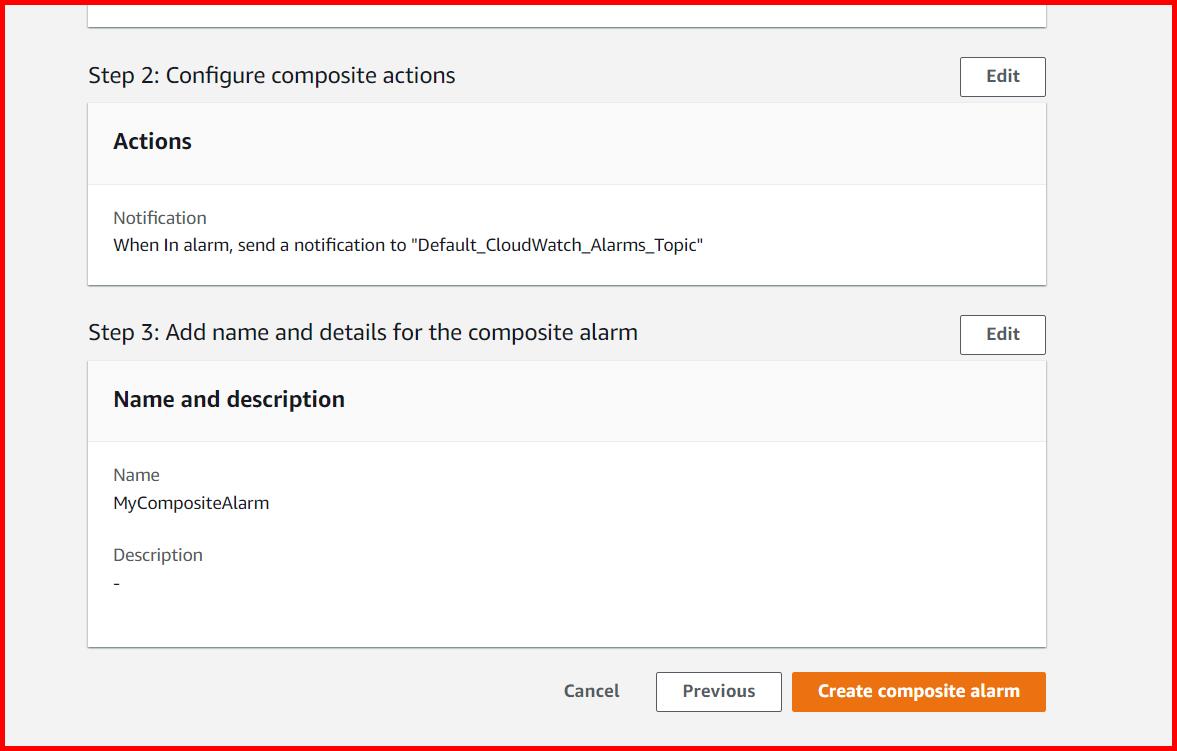The width and height of the screenshot is (1177, 751).
Task: Click Edit for Step 3 name and details
Action: [x=1002, y=334]
